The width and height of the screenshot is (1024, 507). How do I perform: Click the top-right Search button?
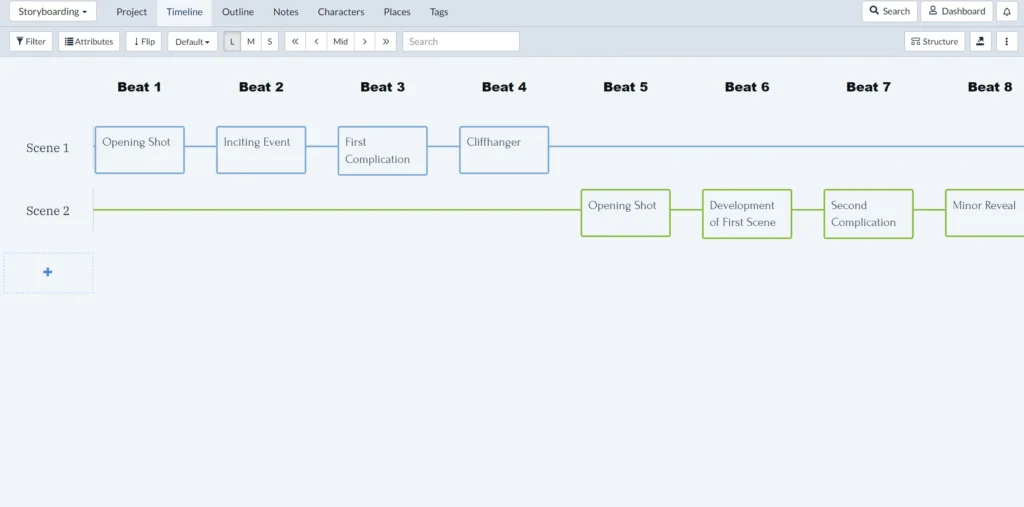click(x=889, y=11)
